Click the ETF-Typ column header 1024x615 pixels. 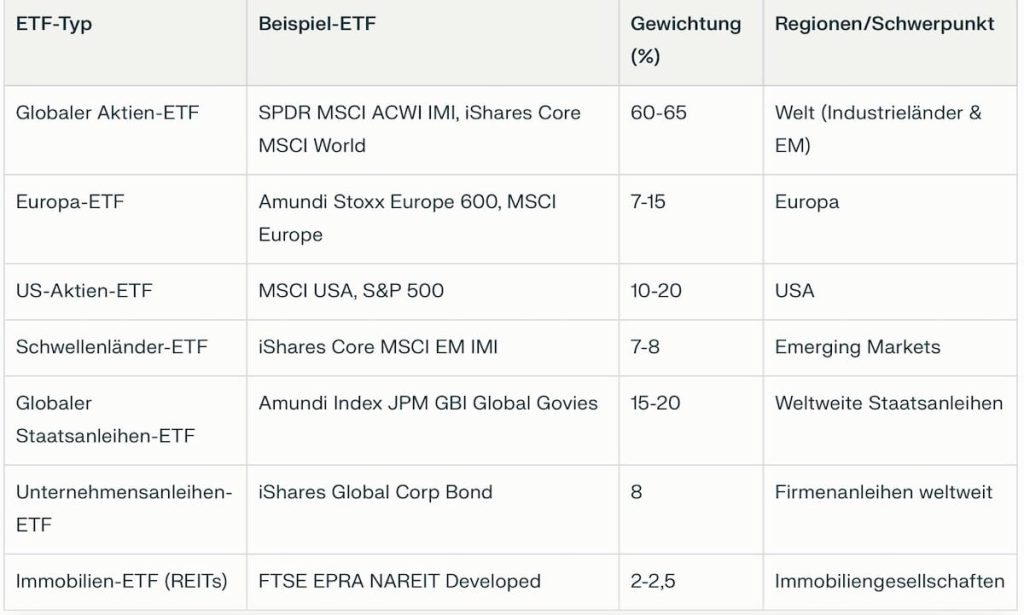54,24
